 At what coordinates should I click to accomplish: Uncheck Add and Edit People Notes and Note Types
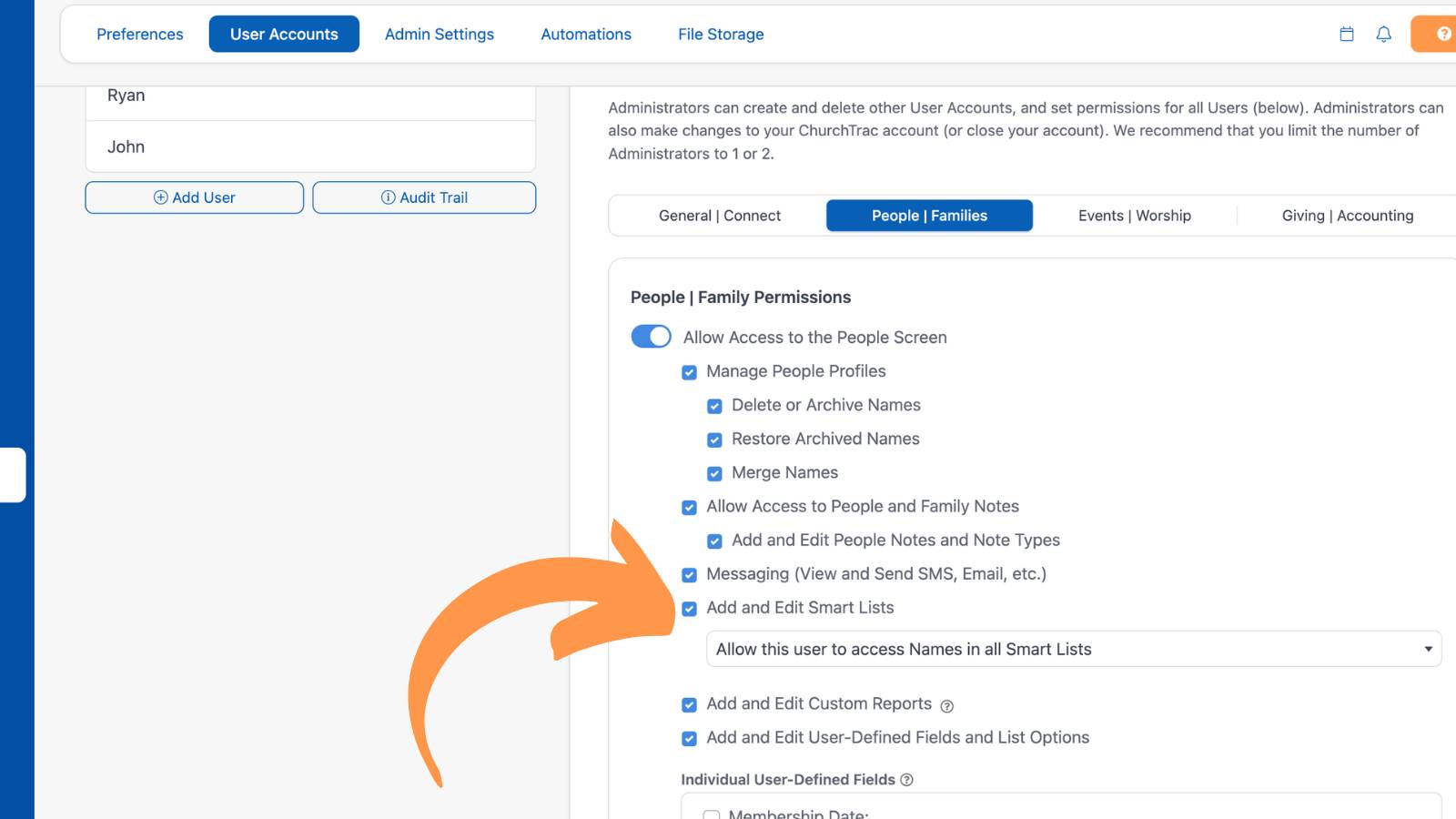pyautogui.click(x=714, y=541)
